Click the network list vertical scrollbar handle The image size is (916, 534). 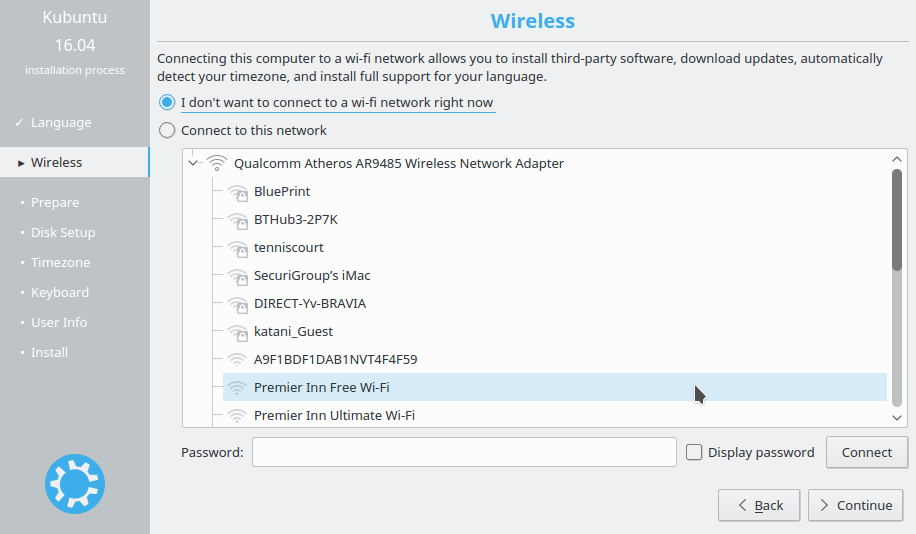(x=897, y=220)
